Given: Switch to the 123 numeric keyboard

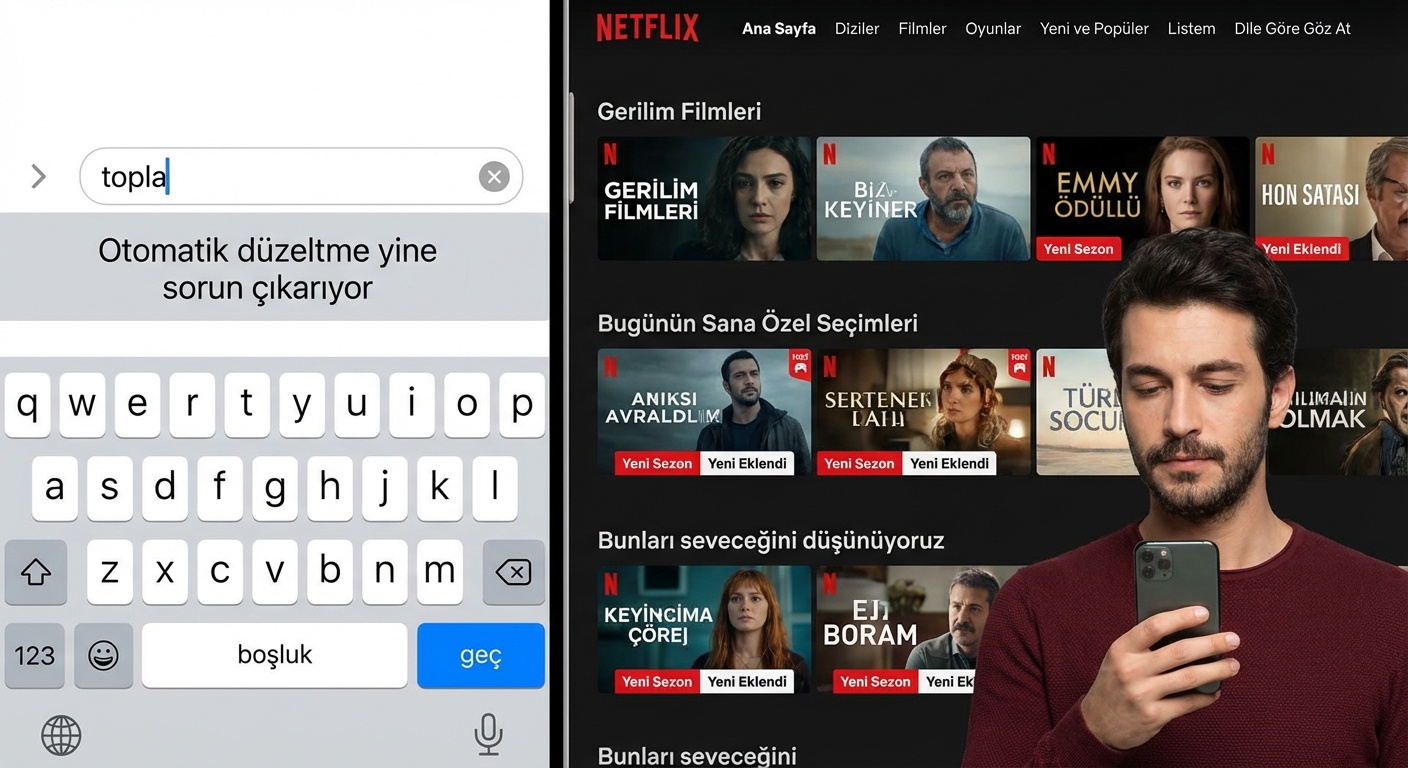Looking at the screenshot, I should point(35,655).
